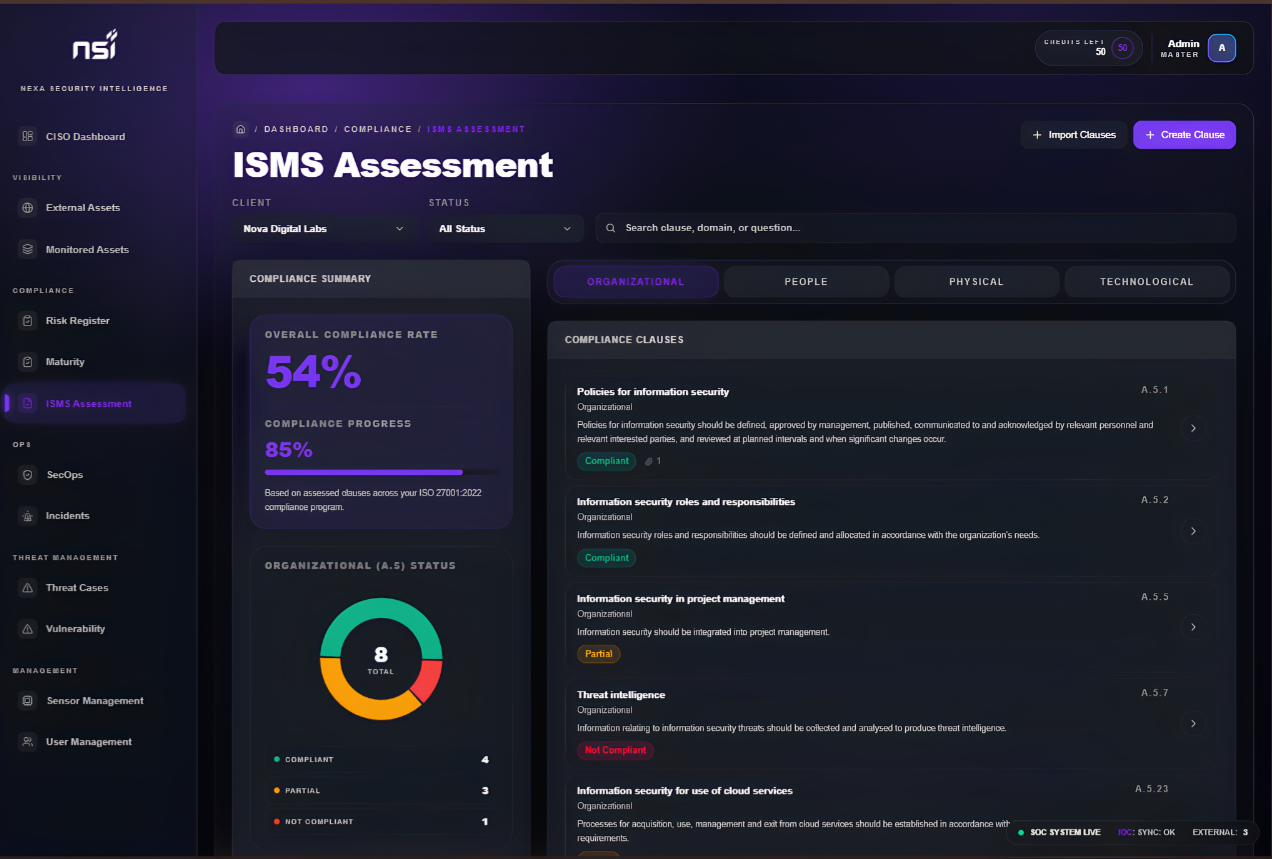Open the Status dropdown All Status

click(506, 228)
